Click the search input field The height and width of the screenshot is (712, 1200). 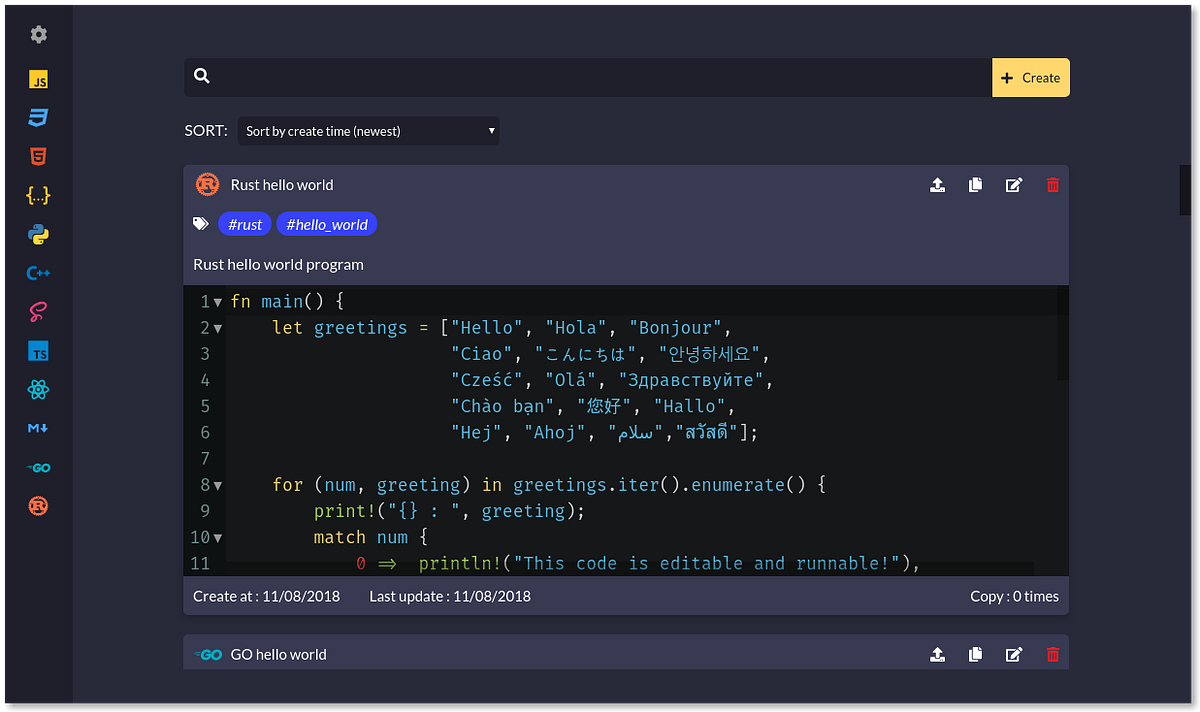[580, 77]
